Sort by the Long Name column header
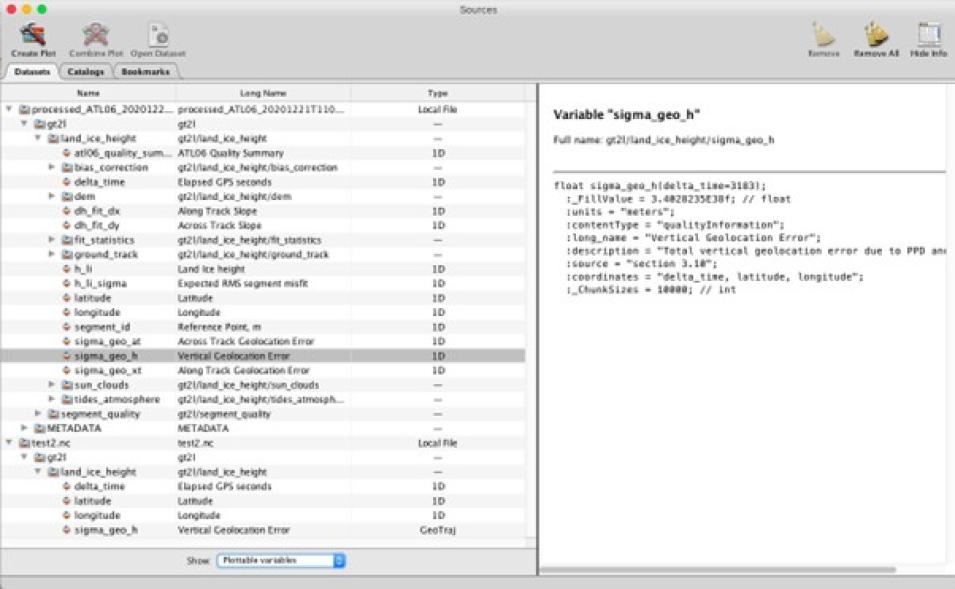 263,93
